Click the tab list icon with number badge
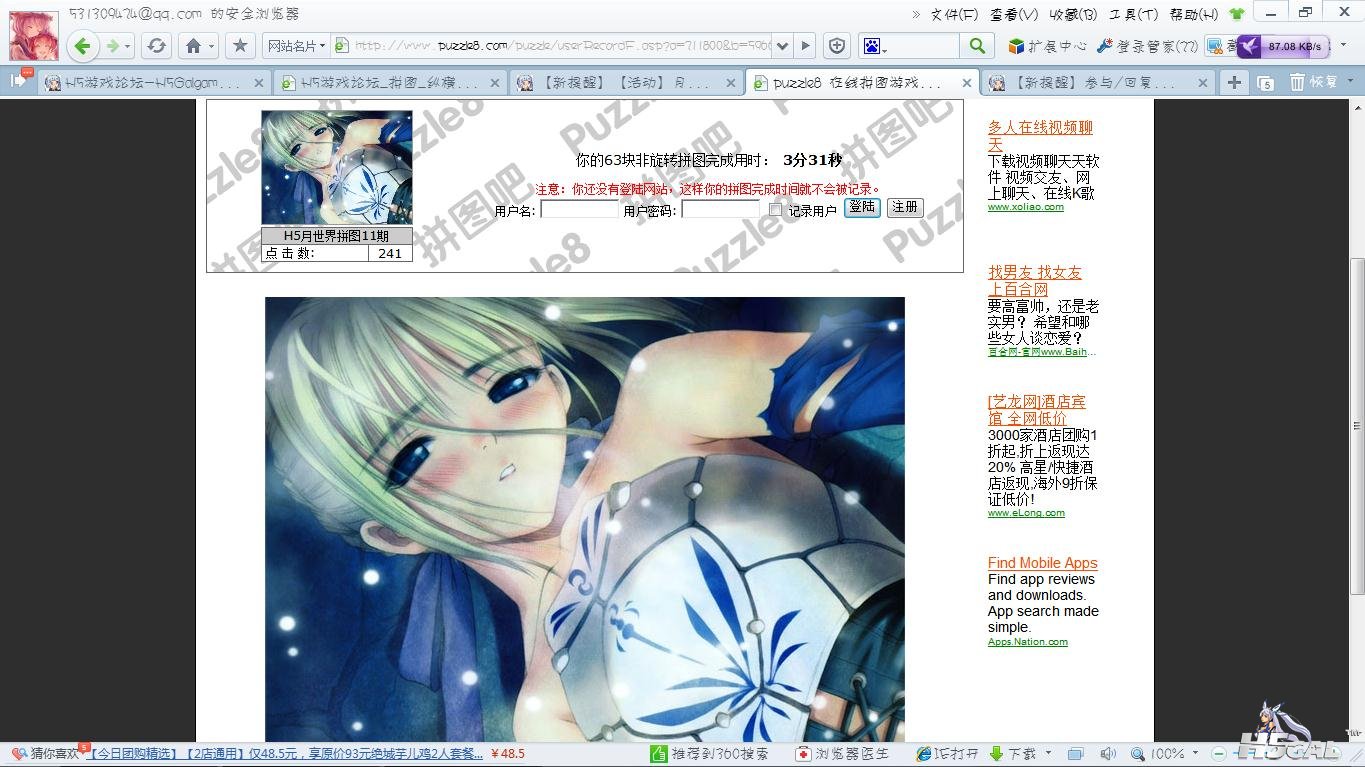Image resolution: width=1365 pixels, height=767 pixels. click(x=1265, y=83)
